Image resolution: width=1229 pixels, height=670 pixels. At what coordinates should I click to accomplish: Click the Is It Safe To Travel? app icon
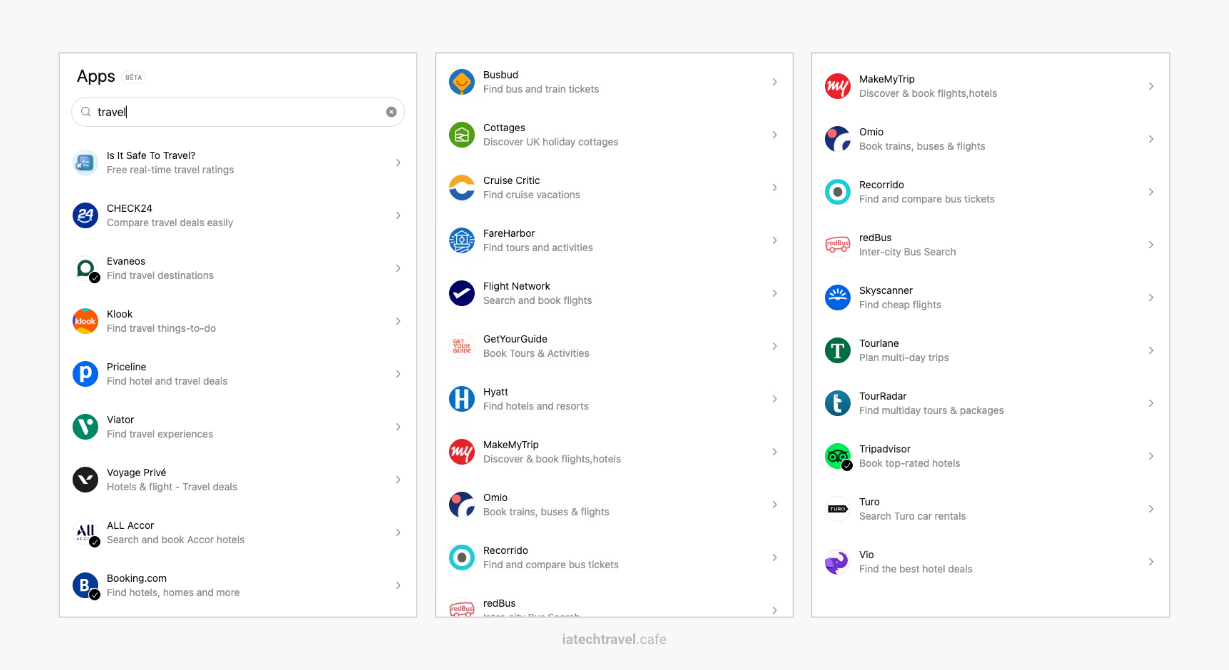point(85,162)
